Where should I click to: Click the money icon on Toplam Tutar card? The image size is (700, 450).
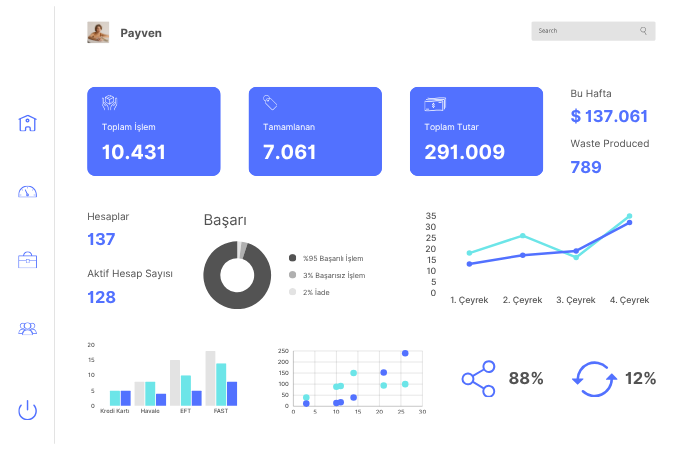click(434, 103)
